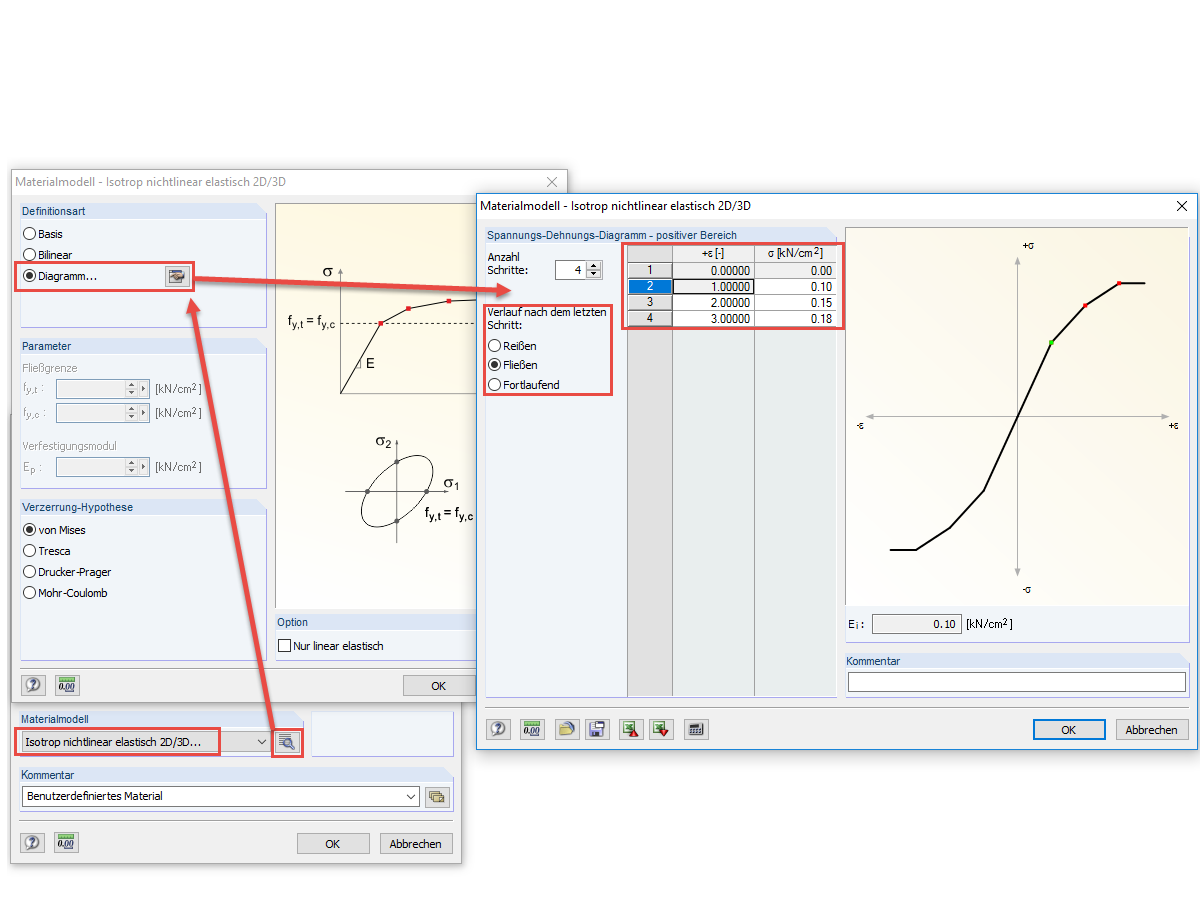Open help with the question mark icon
This screenshot has width=1200, height=900.
498,729
